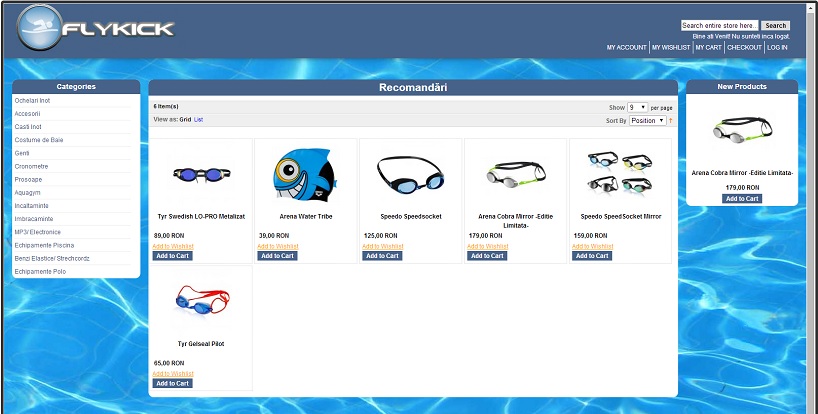818x414 pixels.
Task: Click the 6 Item(s) count text
Action: point(166,106)
